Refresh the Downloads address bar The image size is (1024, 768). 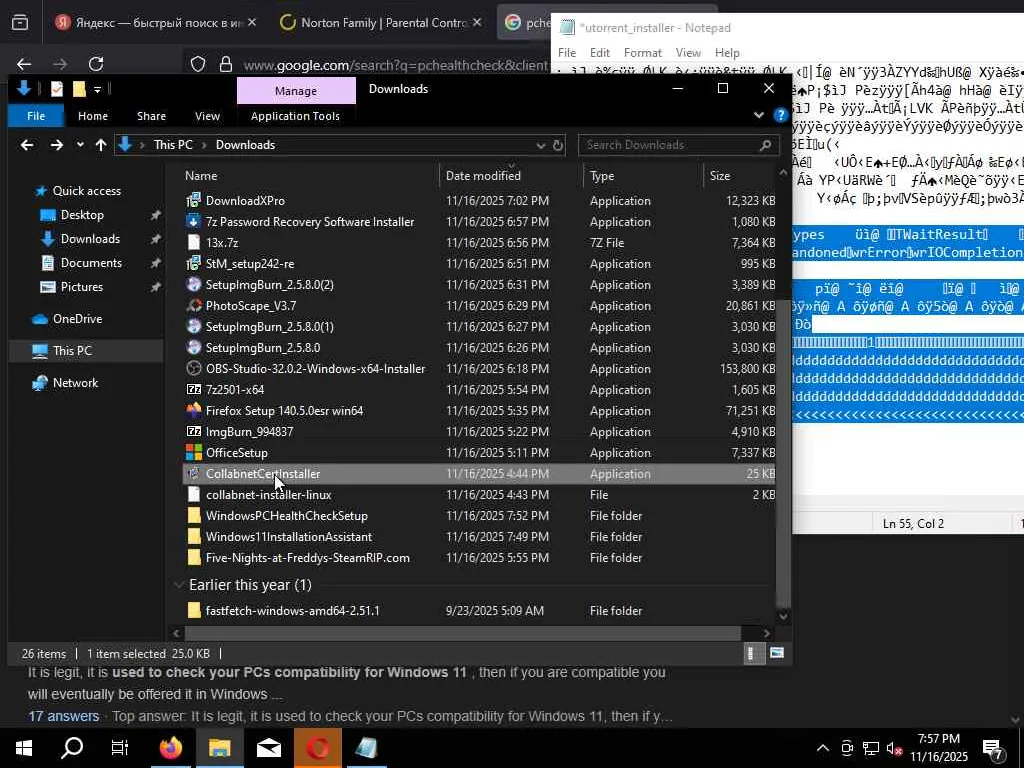tap(558, 145)
